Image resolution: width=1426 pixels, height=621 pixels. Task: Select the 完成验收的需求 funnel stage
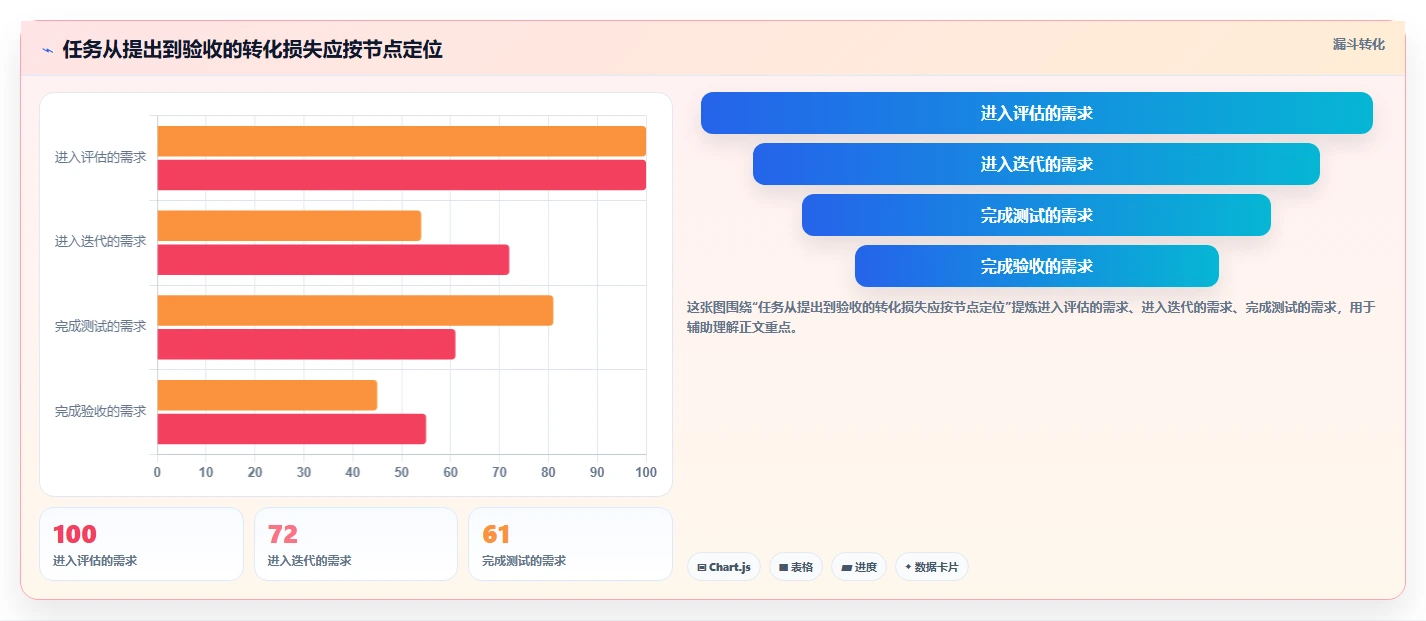click(1036, 266)
